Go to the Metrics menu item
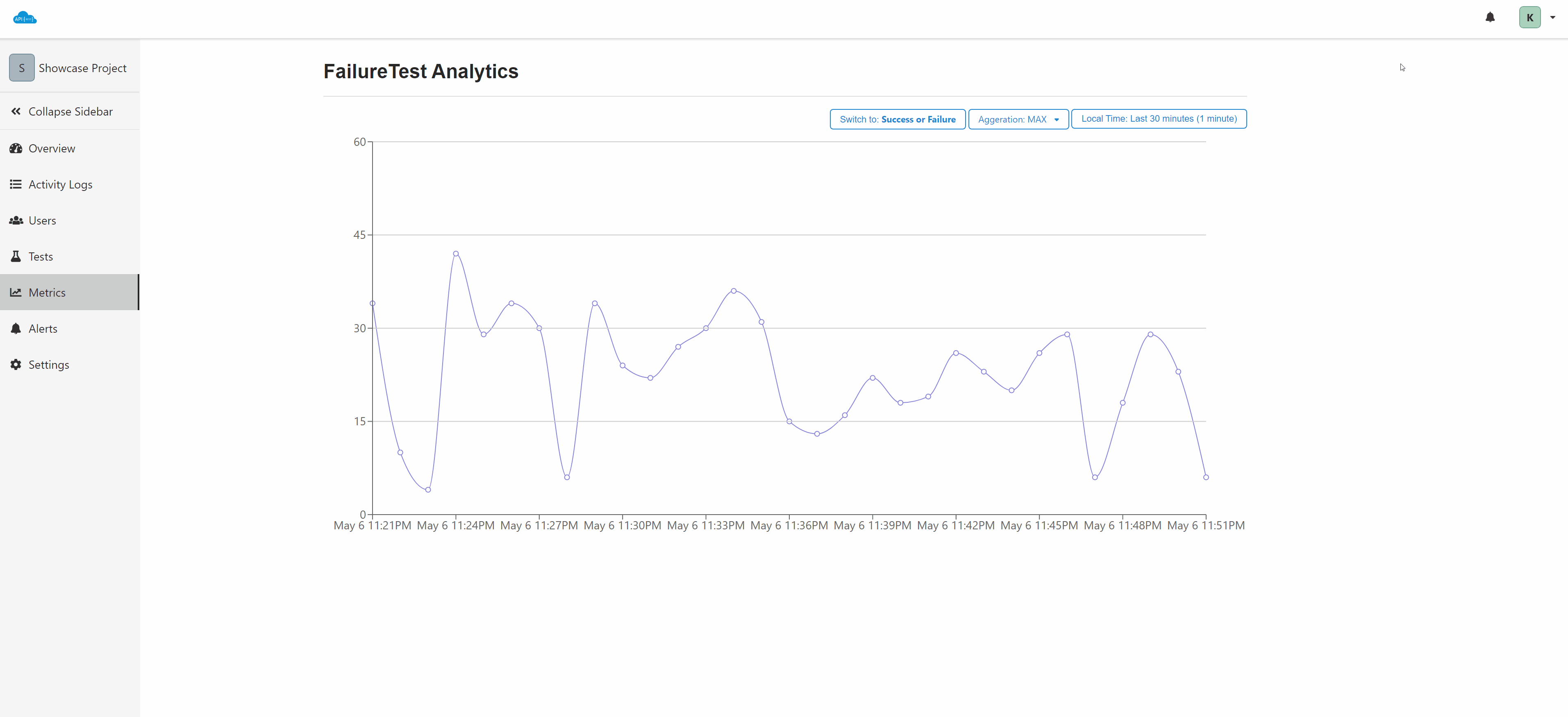This screenshot has width=1568, height=717. (x=47, y=293)
